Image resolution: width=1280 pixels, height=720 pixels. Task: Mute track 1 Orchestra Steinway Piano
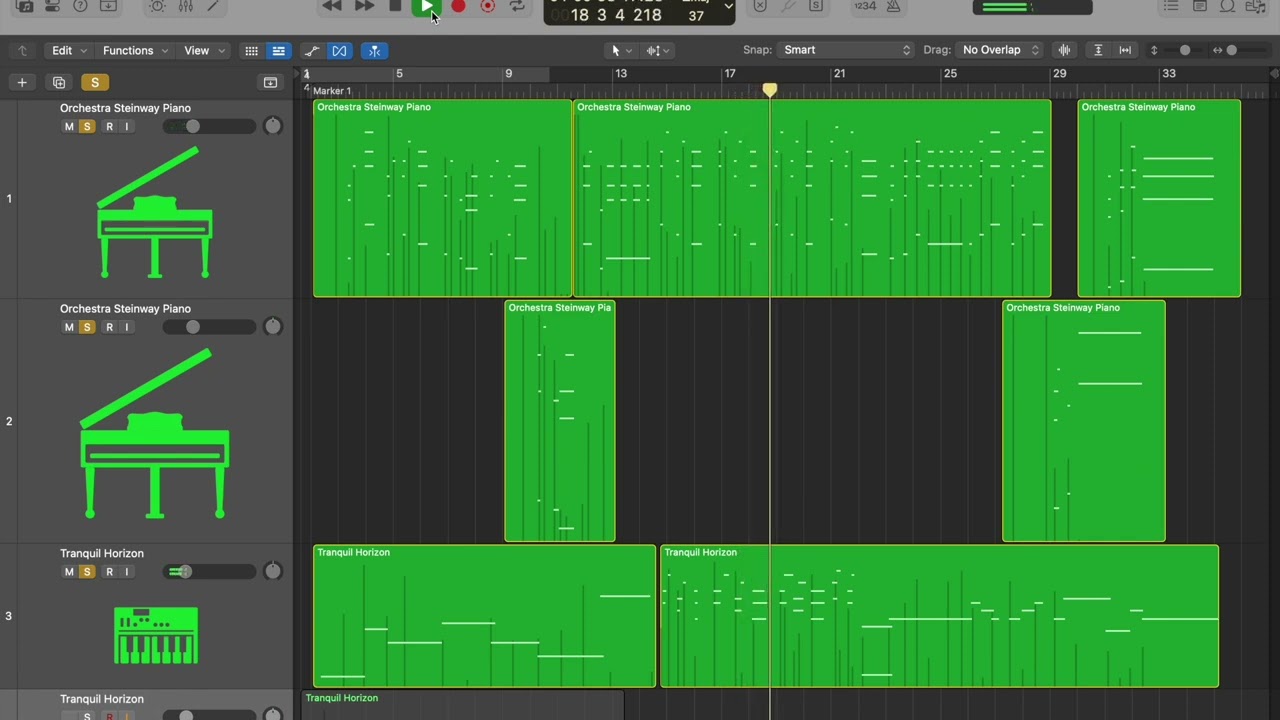point(69,126)
